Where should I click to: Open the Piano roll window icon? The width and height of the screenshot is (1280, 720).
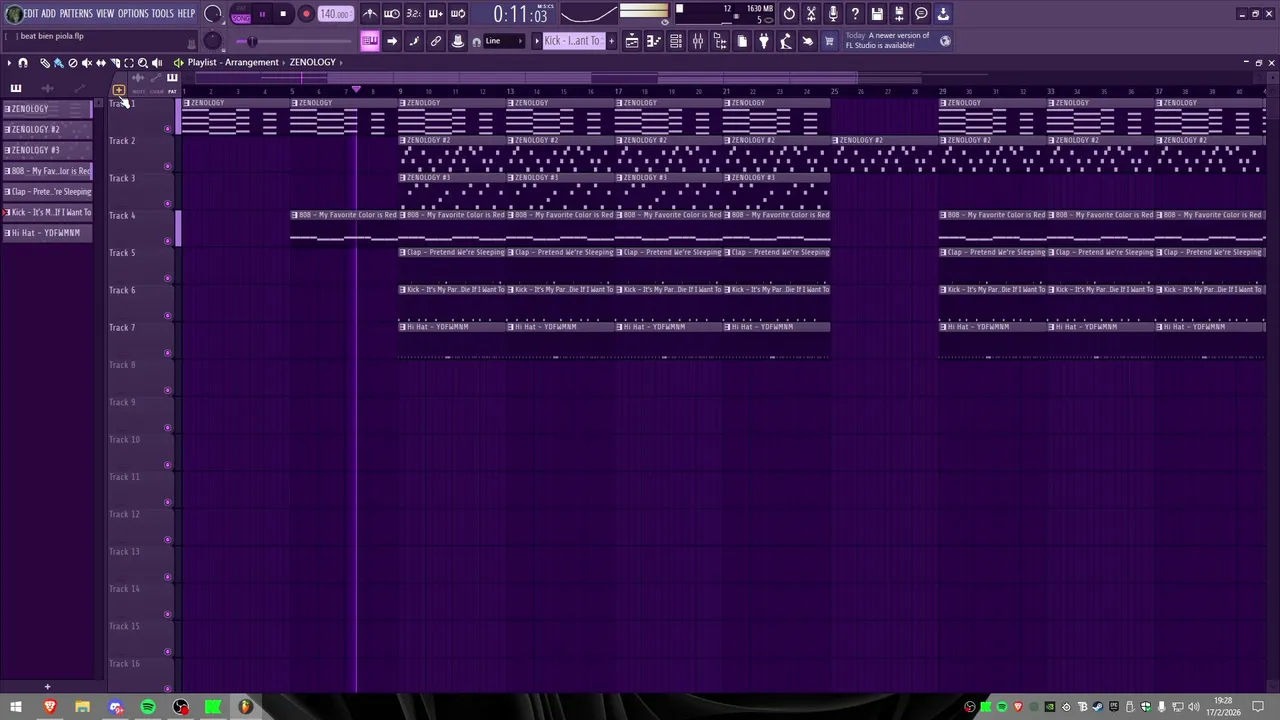point(654,41)
